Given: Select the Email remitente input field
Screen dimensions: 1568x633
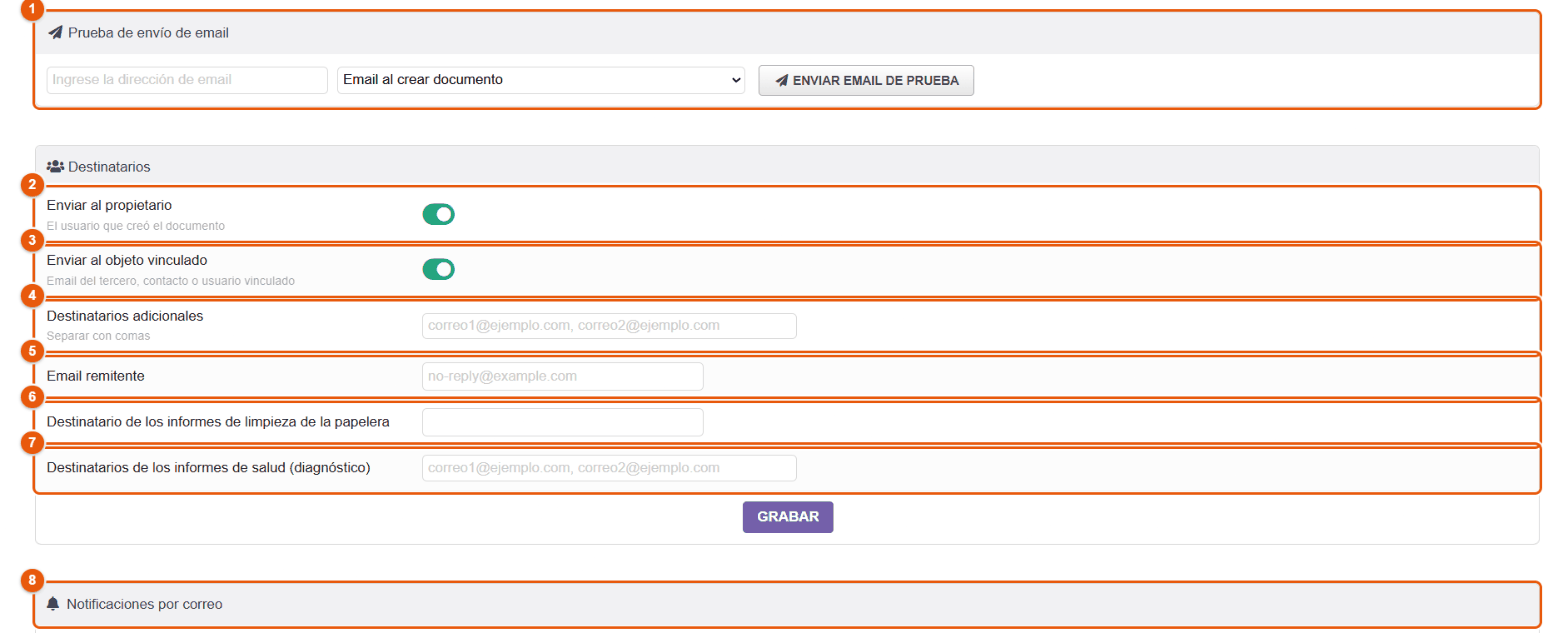Looking at the screenshot, I should pyautogui.click(x=563, y=376).
